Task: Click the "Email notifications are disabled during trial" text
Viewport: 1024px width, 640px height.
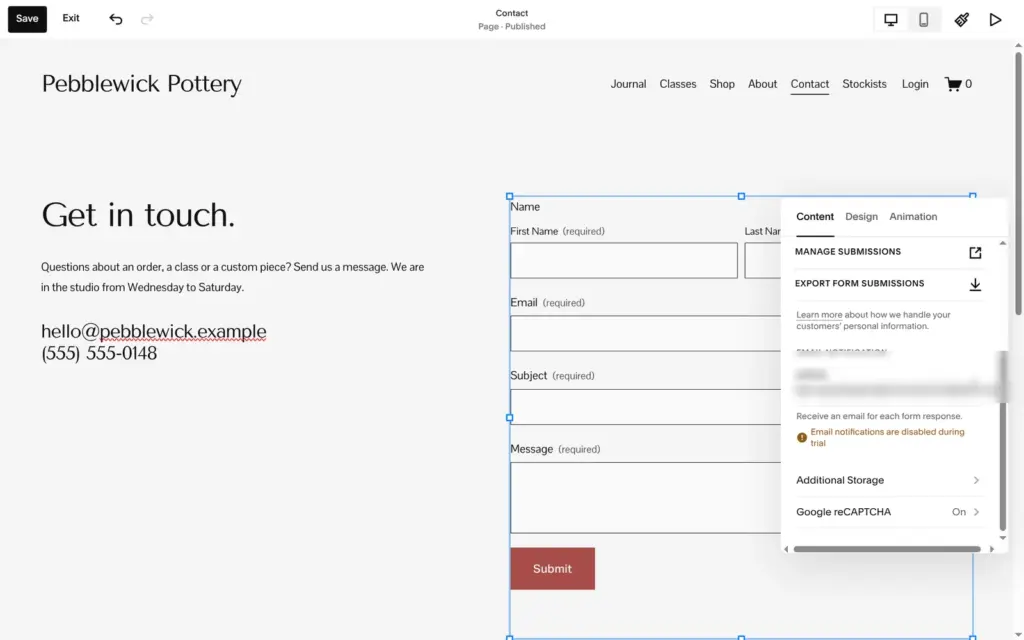Action: (x=888, y=438)
